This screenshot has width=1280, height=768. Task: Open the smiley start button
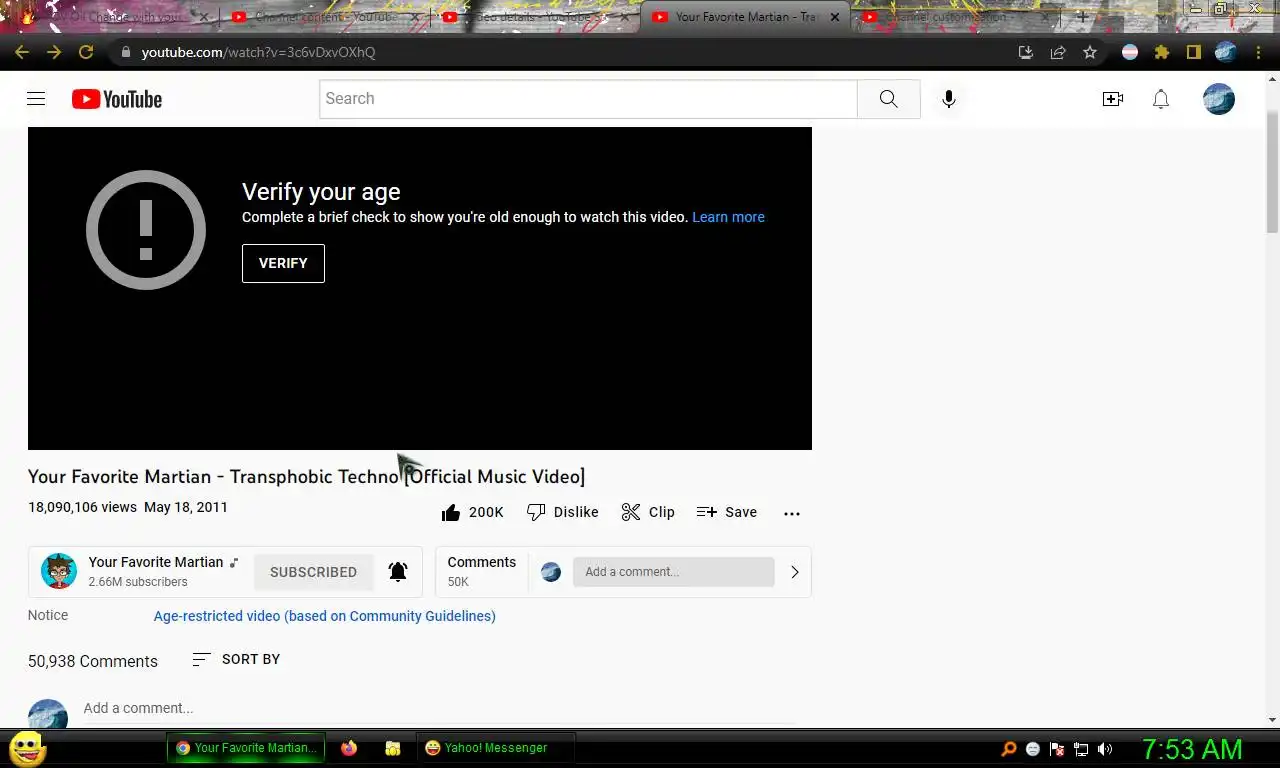(x=27, y=748)
